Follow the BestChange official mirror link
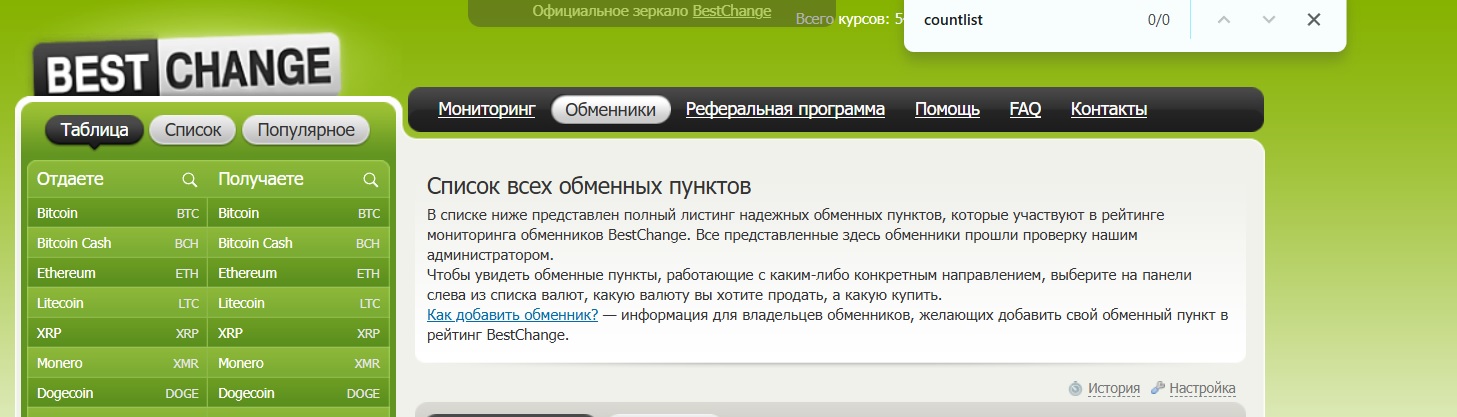 point(732,11)
